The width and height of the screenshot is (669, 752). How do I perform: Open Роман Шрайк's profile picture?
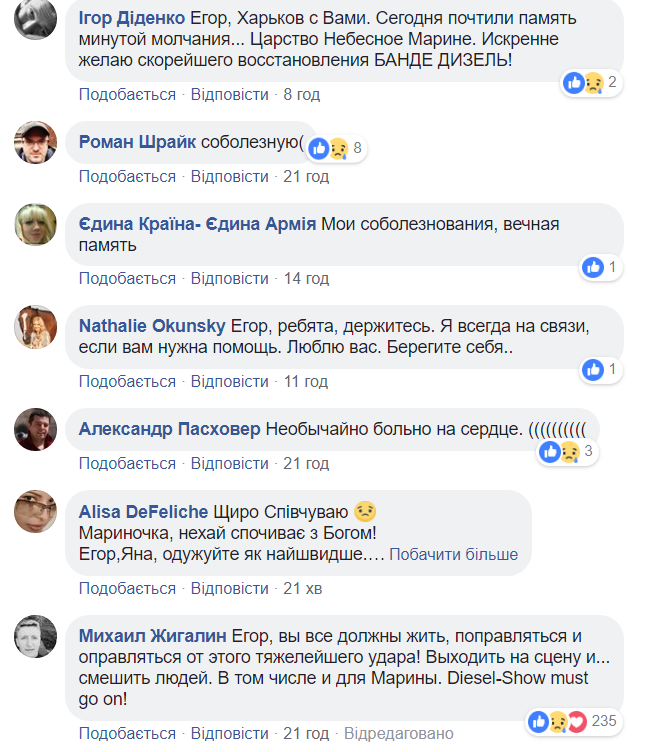(x=36, y=143)
